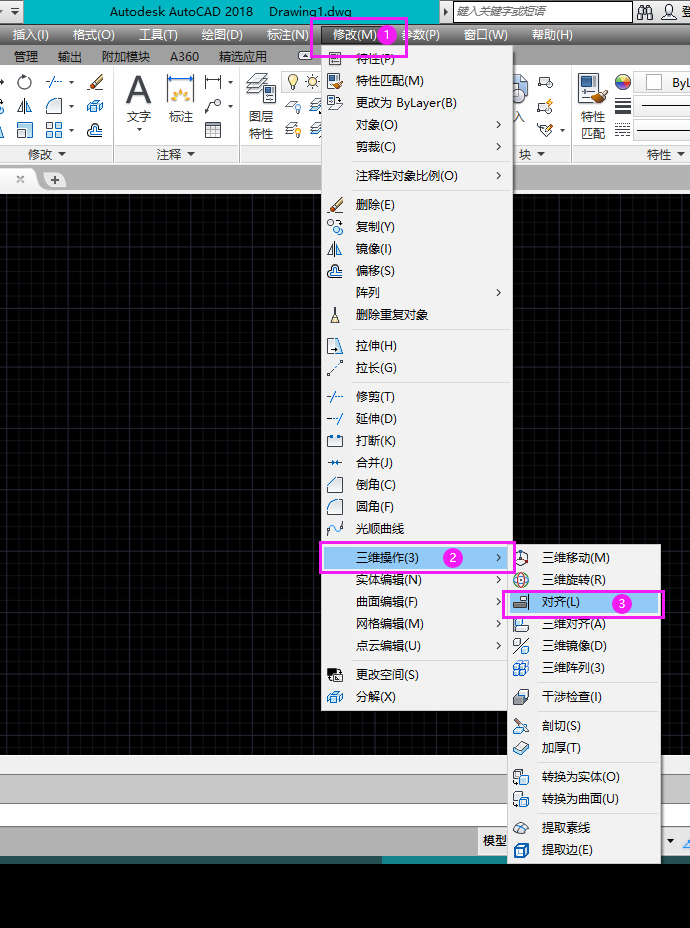Open the 工具(T) menu
The image size is (690, 928).
point(158,35)
